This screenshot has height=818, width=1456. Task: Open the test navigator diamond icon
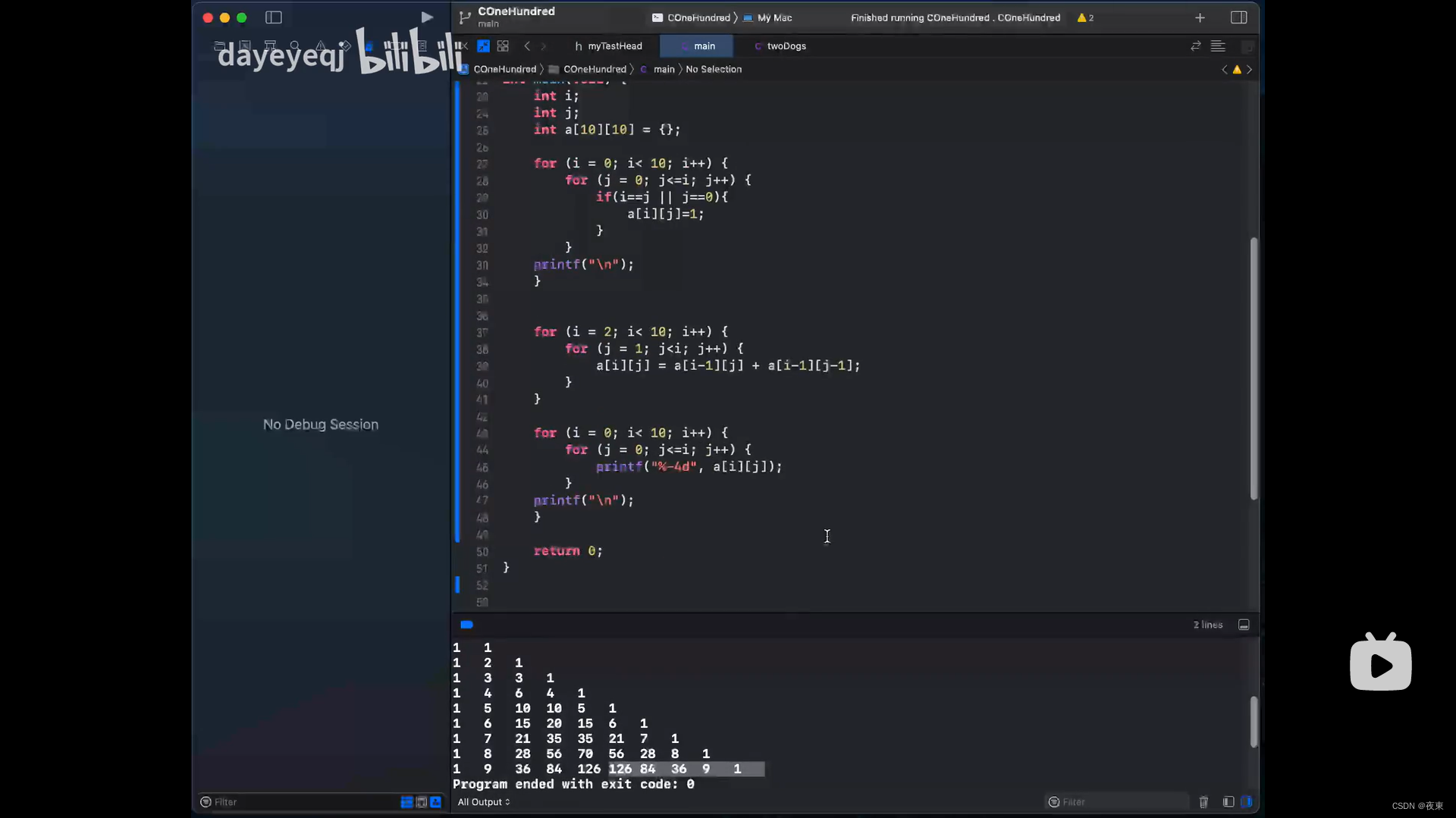[345, 46]
